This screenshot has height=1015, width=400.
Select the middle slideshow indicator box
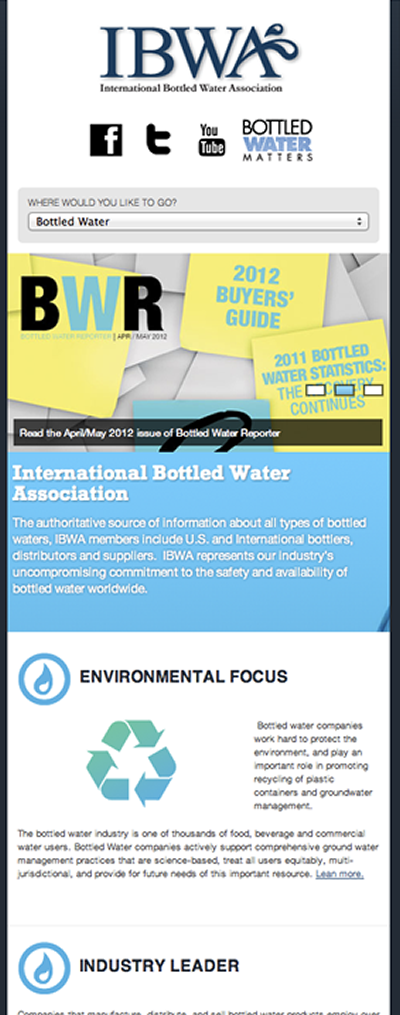(344, 390)
